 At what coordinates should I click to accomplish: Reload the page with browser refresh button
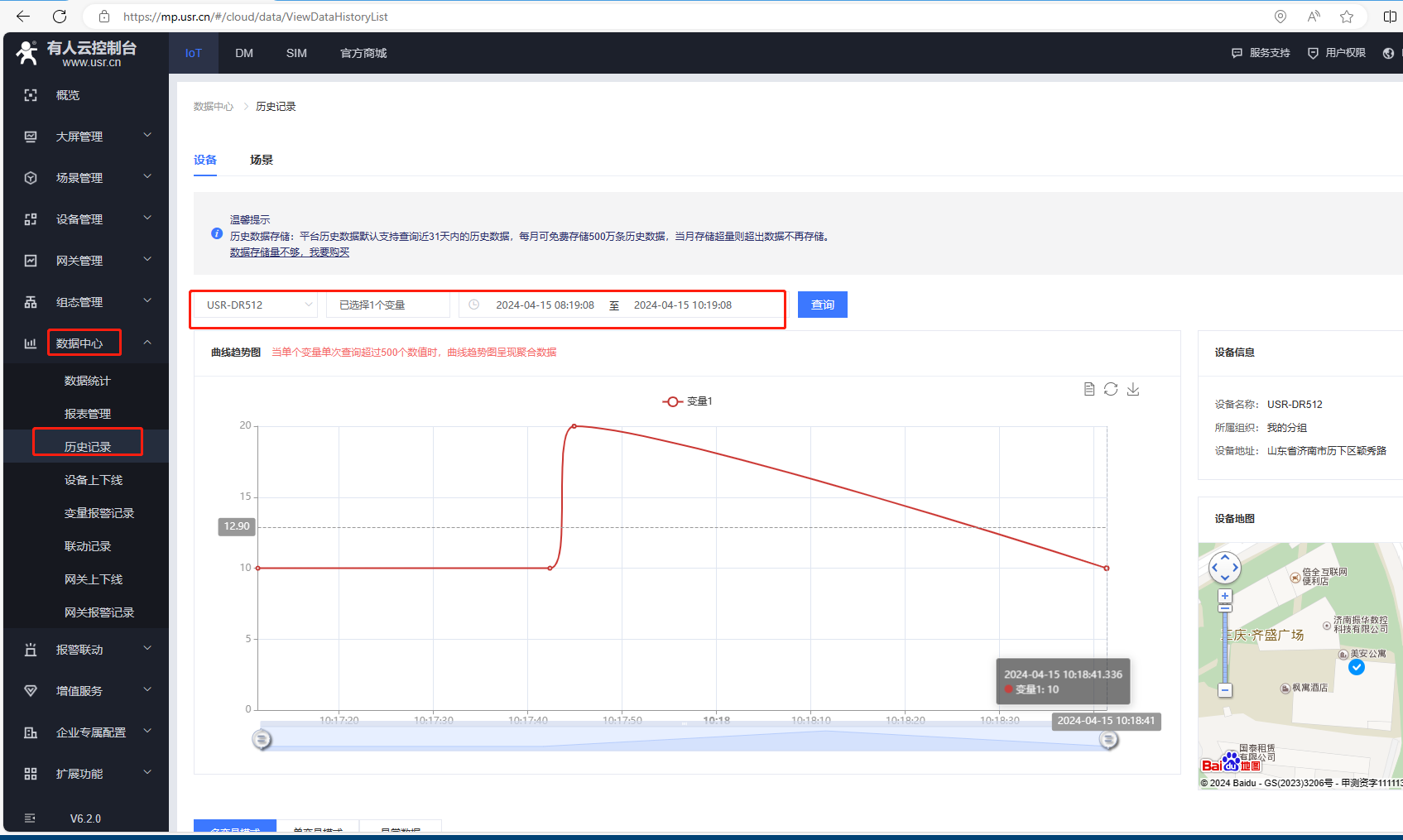[60, 17]
